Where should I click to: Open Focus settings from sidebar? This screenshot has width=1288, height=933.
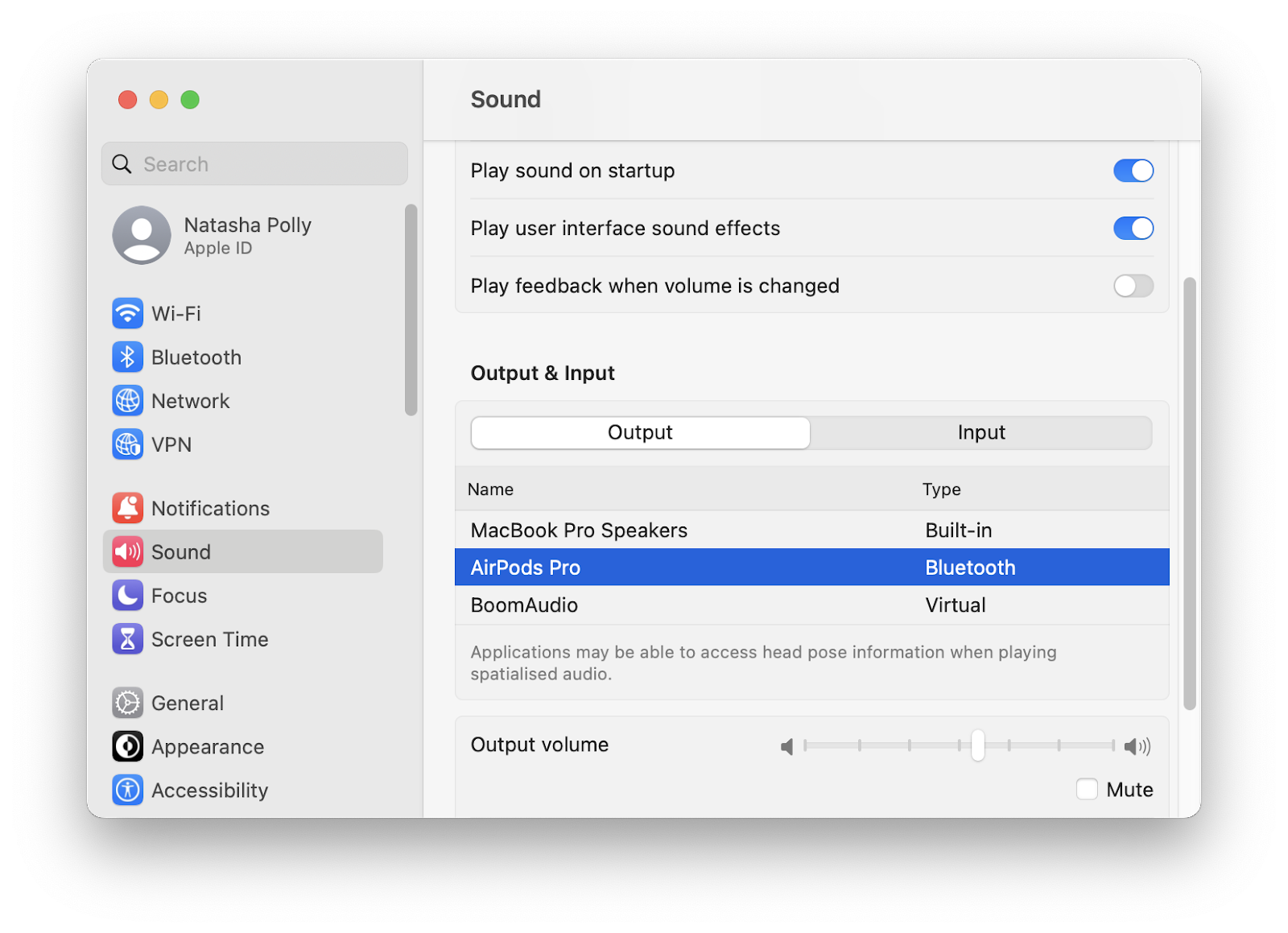coord(179,596)
